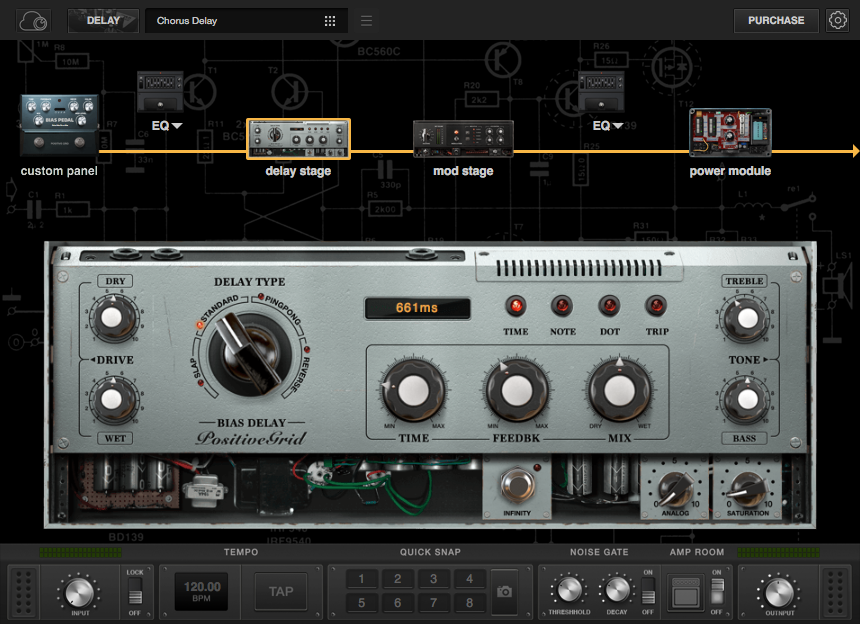
Task: Toggle the DOT mode LED button
Action: [609, 306]
